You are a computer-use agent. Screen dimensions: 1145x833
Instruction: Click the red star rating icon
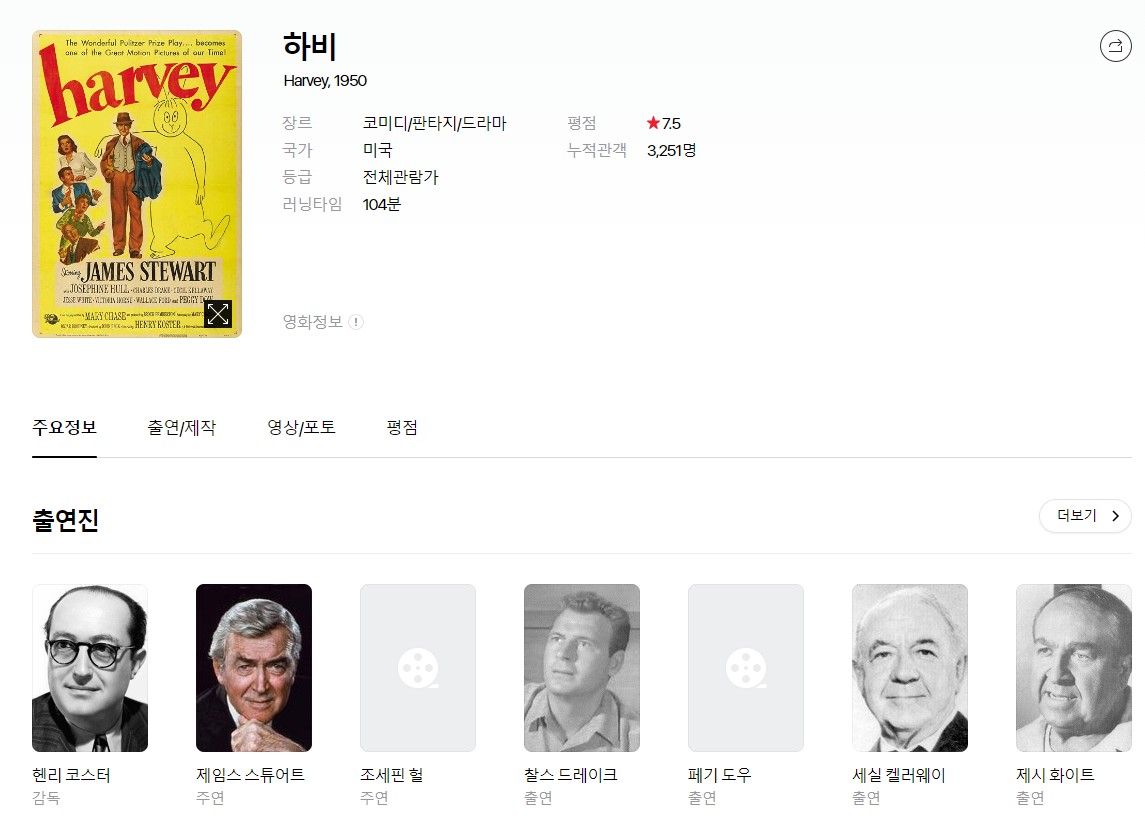coord(653,123)
